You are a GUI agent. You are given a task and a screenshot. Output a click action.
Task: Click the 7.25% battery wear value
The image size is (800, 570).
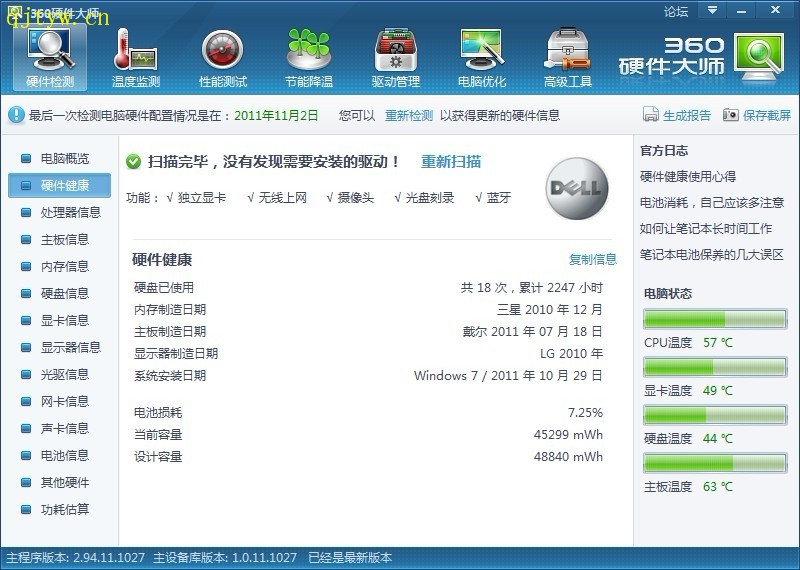pyautogui.click(x=585, y=412)
